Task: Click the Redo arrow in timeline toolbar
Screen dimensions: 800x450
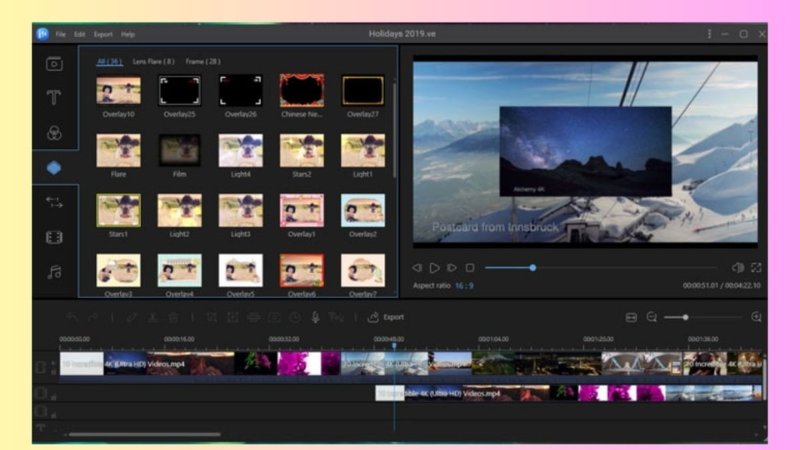Action: tap(93, 317)
